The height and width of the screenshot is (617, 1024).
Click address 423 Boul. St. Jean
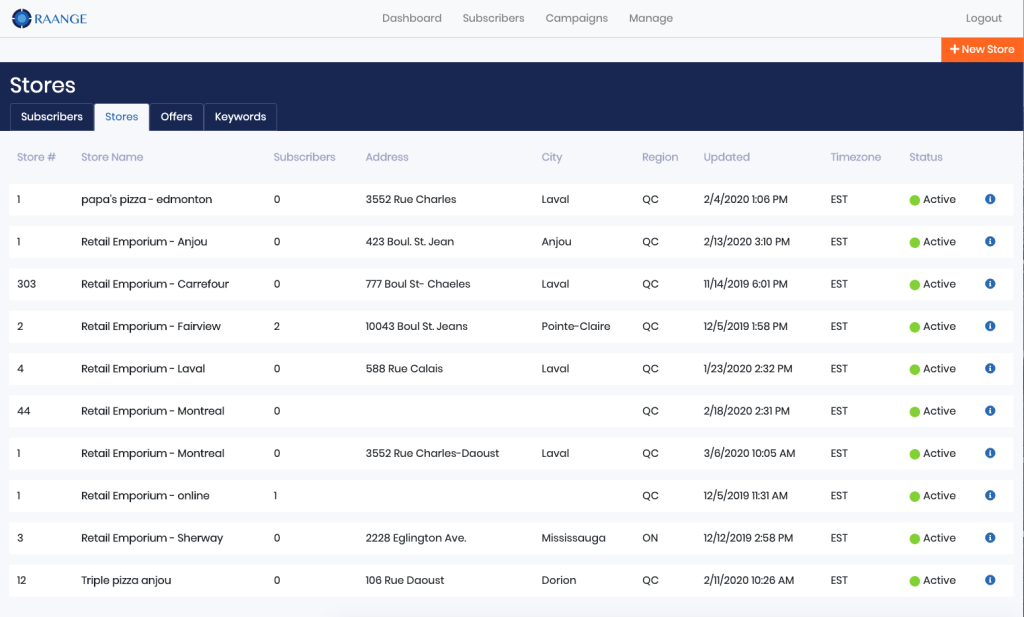[x=409, y=242]
